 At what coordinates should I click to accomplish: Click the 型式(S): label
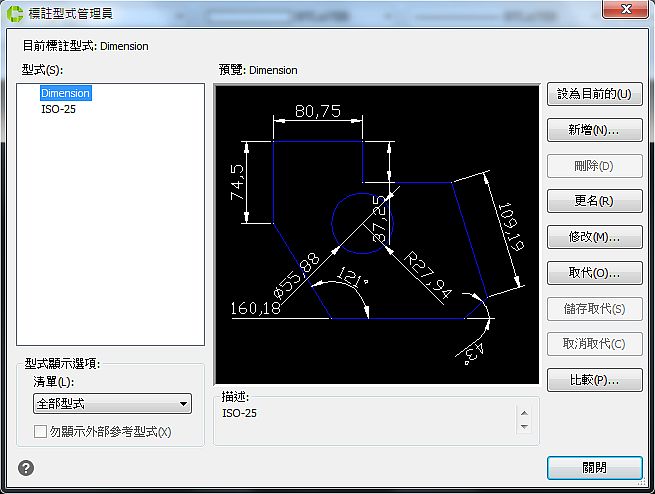pyautogui.click(x=42, y=70)
